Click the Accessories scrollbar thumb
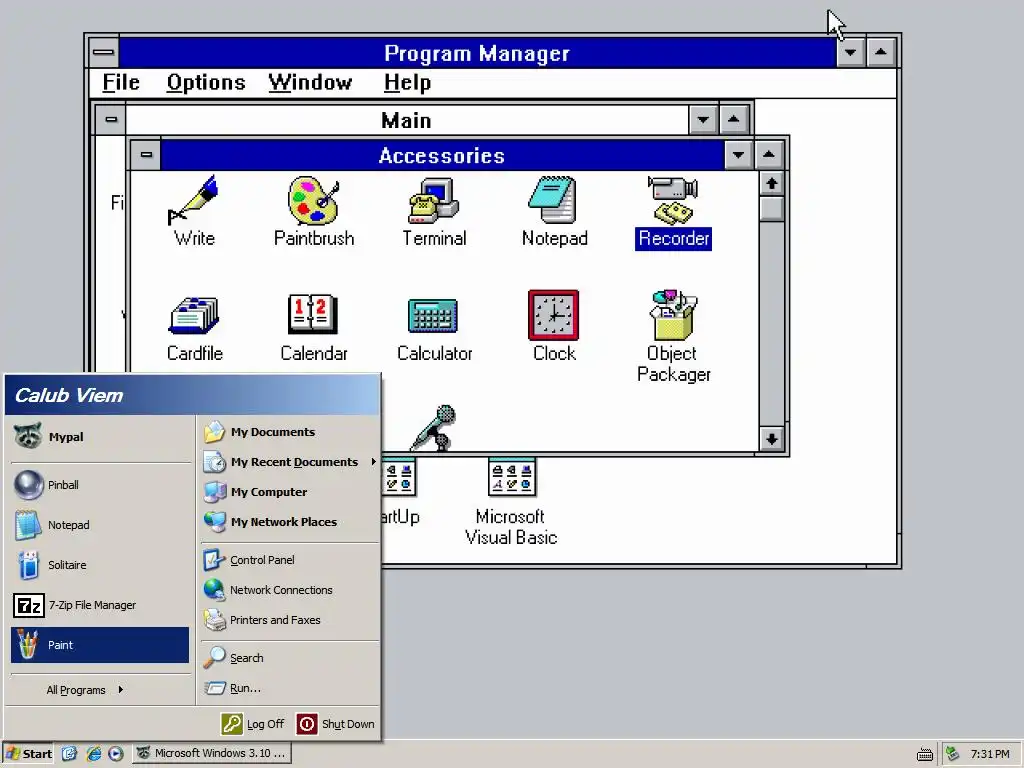 point(771,209)
